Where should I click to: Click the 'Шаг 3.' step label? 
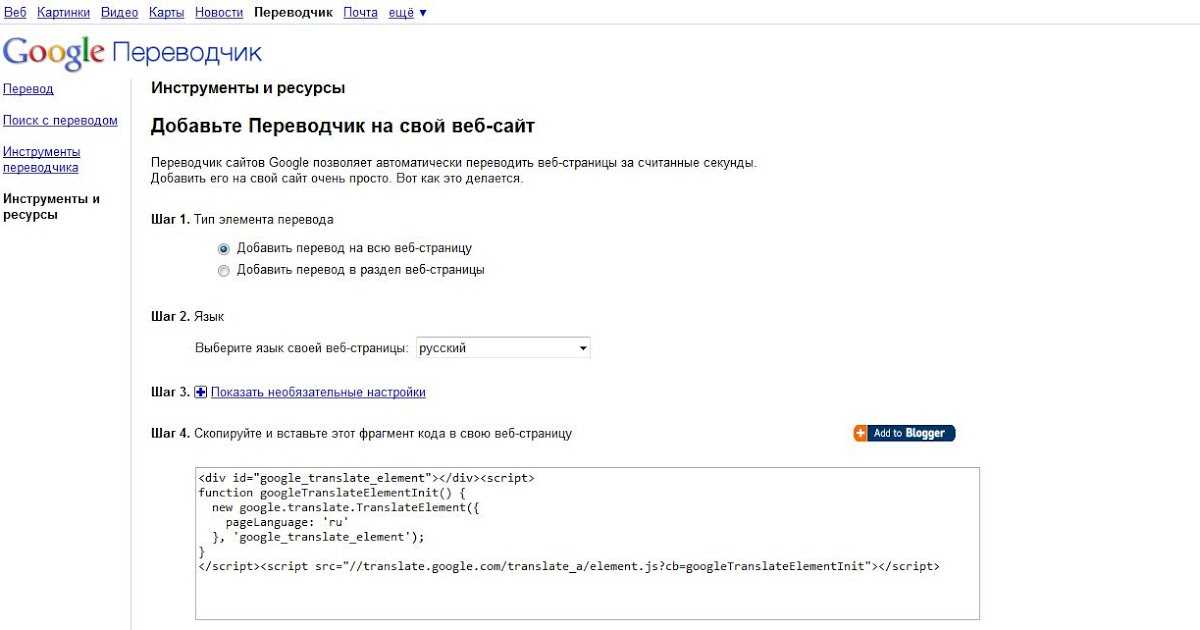pos(170,392)
